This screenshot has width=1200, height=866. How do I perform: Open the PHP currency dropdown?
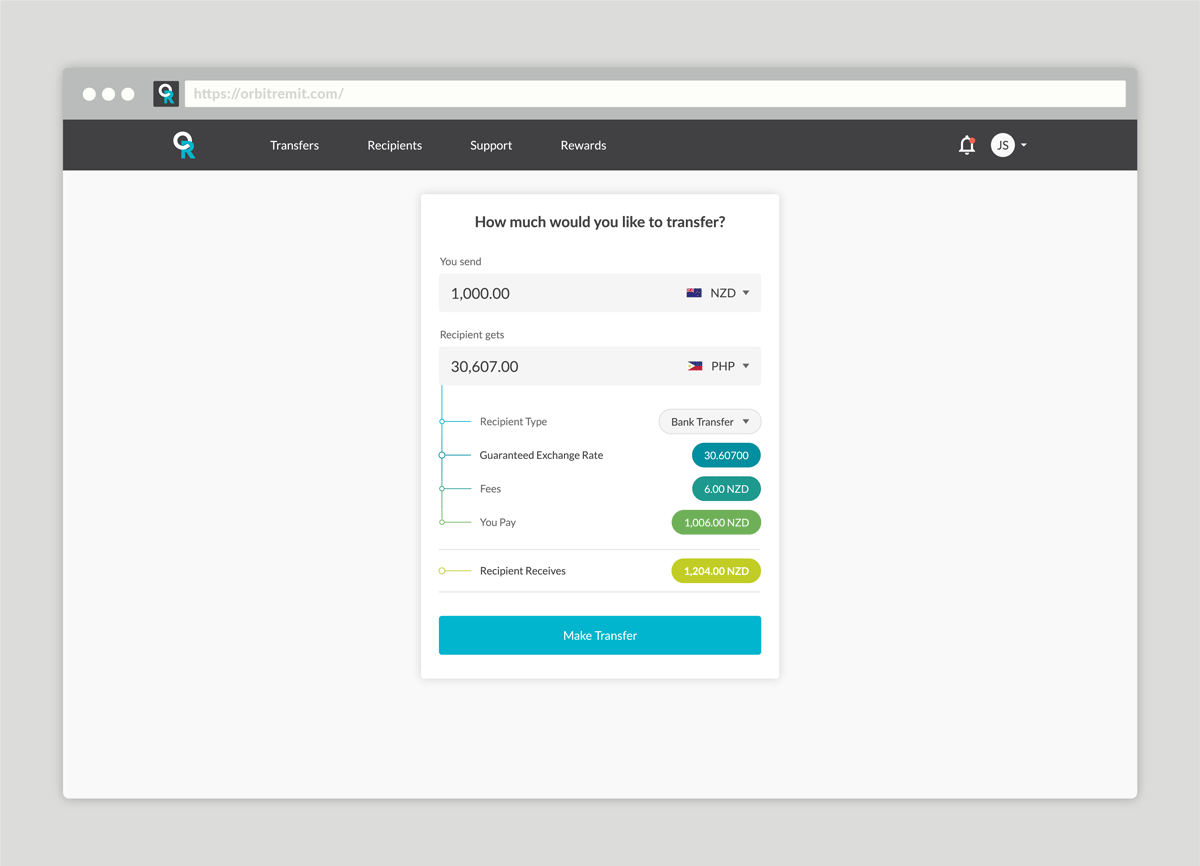coord(718,366)
